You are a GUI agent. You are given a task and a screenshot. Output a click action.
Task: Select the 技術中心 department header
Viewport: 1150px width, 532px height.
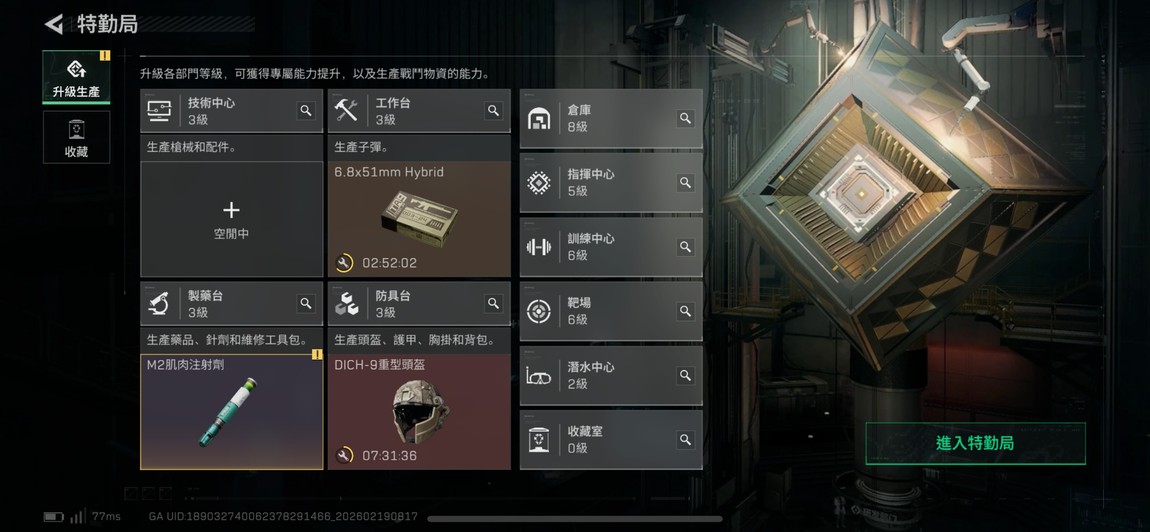pos(232,111)
